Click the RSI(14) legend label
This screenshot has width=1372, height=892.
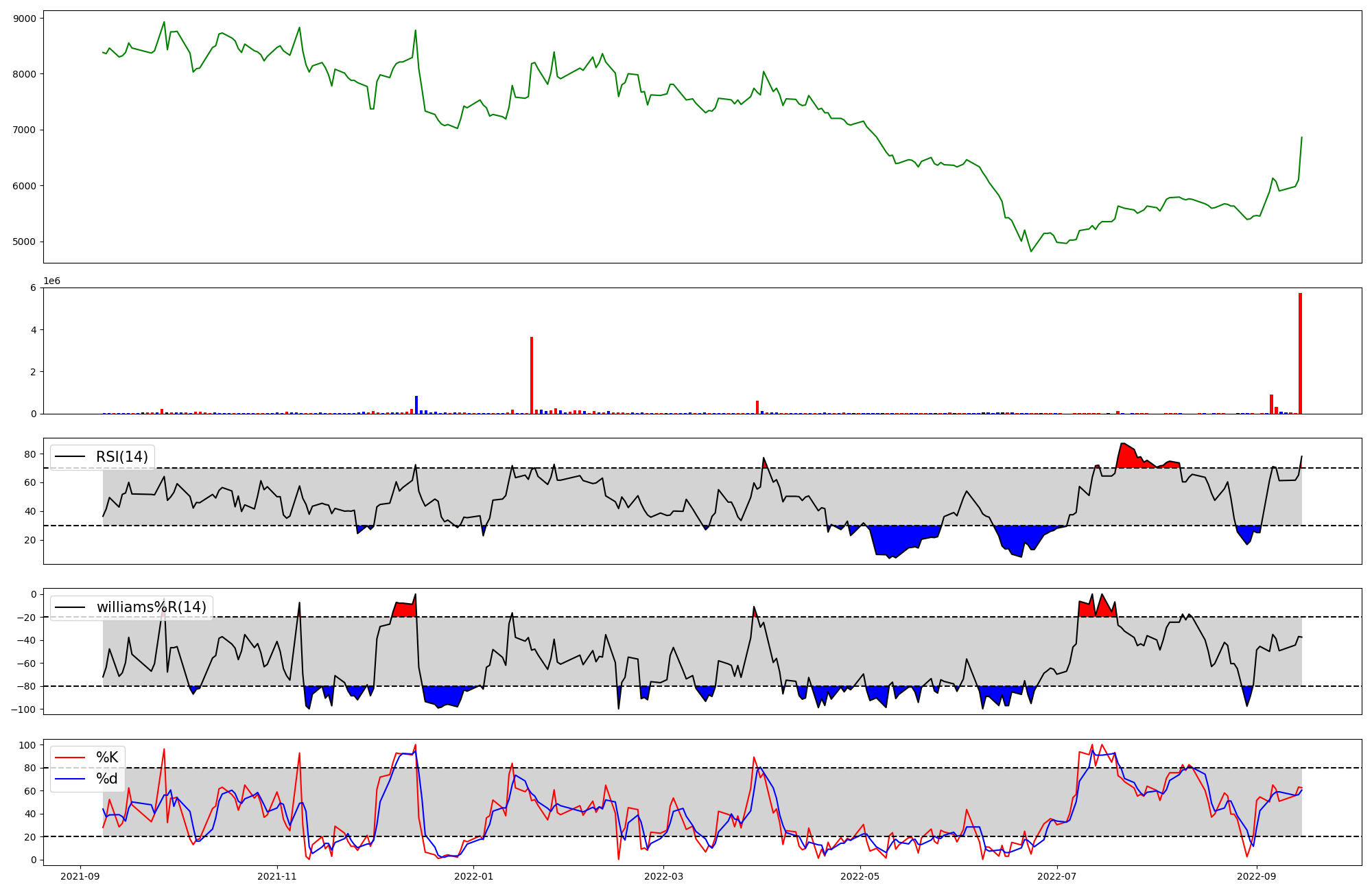click(121, 457)
